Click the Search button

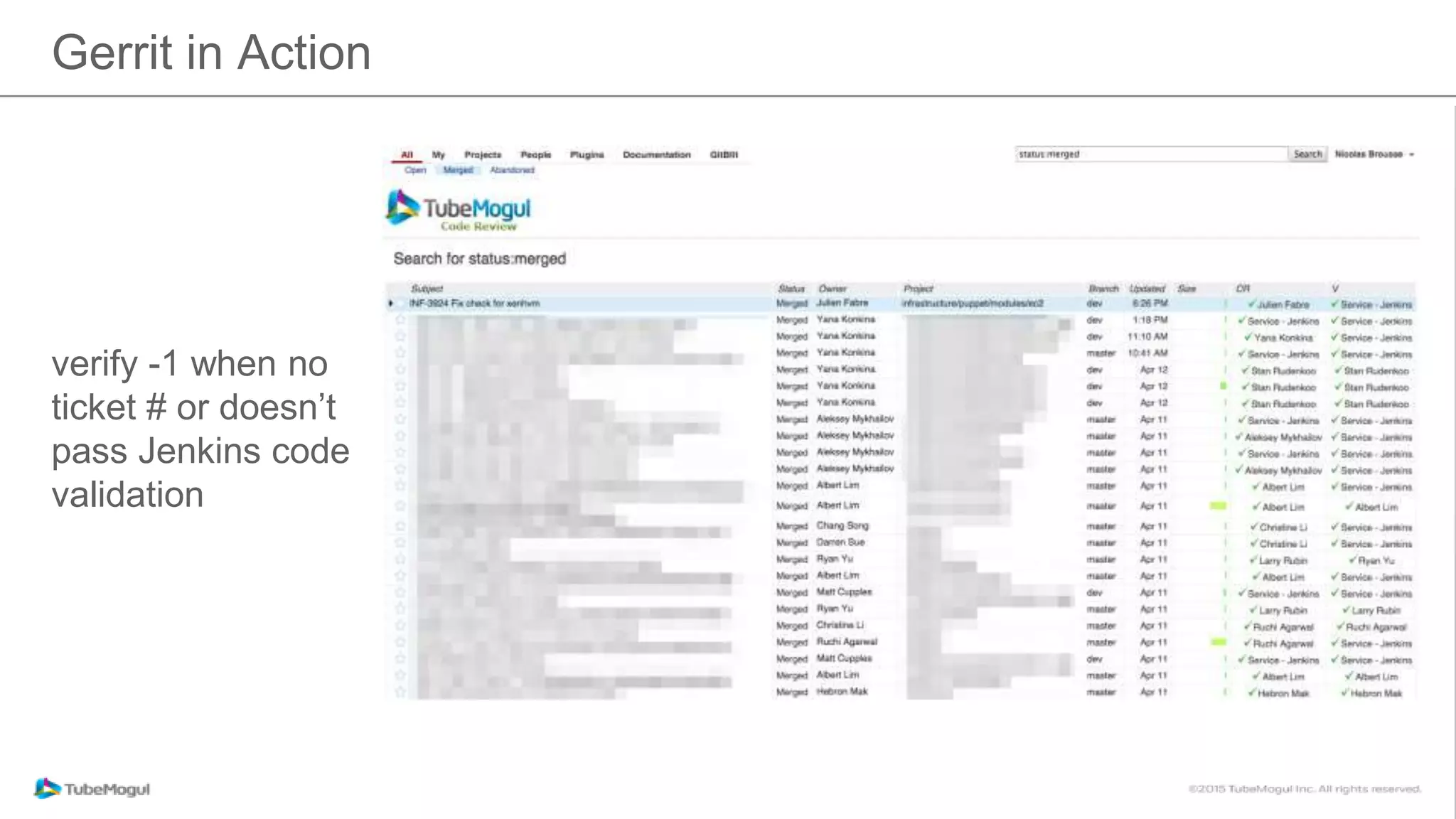(1307, 154)
